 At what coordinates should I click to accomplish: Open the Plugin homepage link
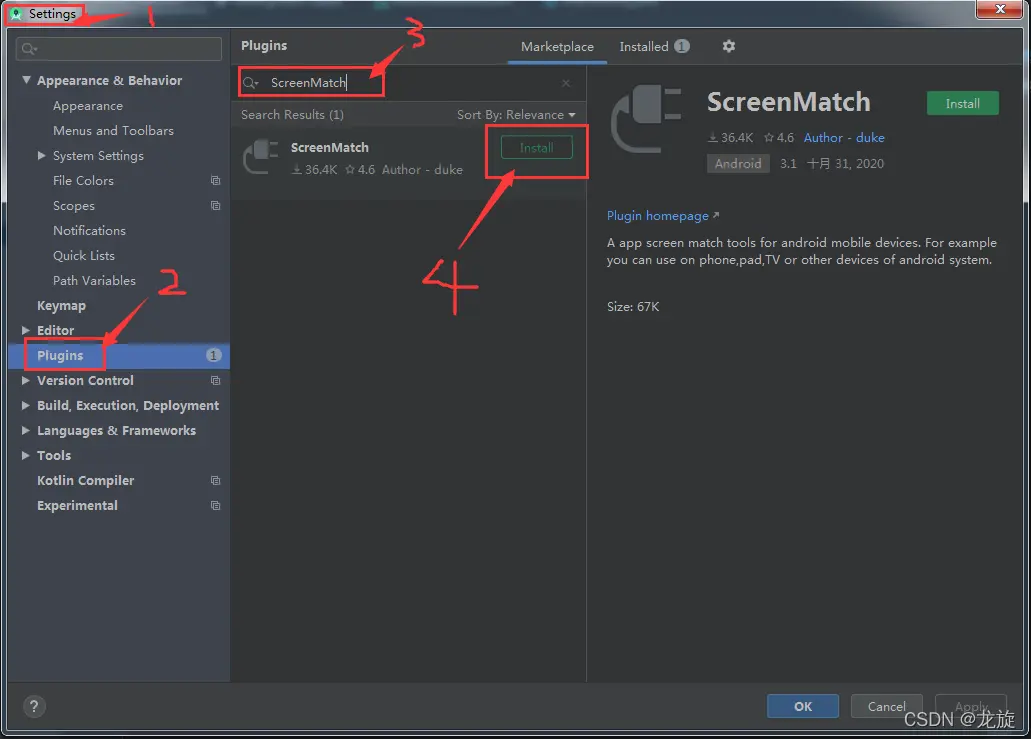pos(658,216)
